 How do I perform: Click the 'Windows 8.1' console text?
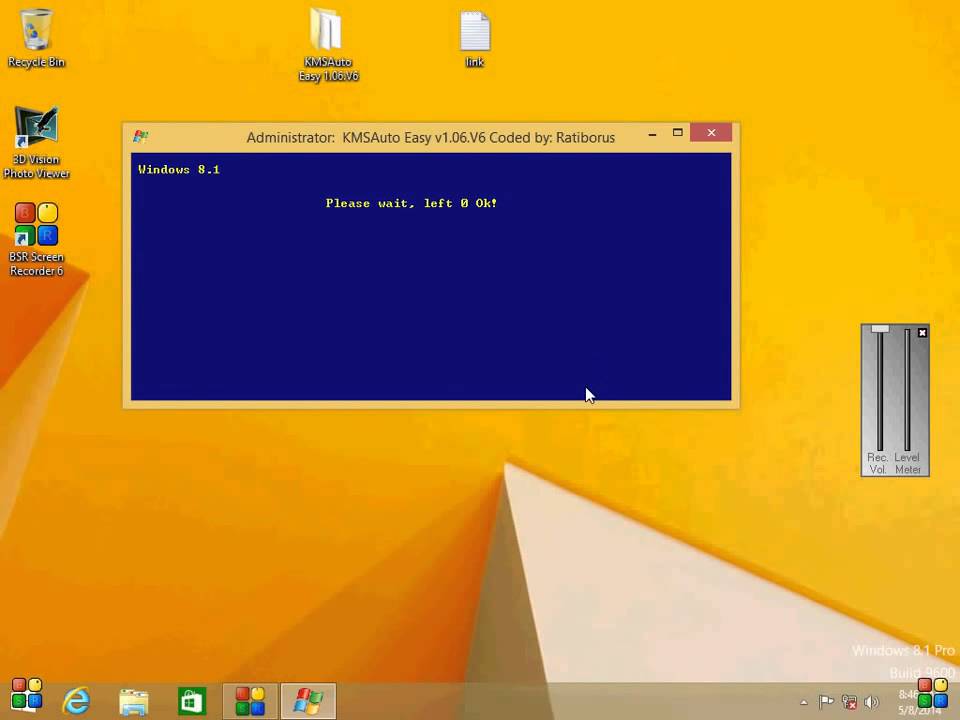pos(179,170)
